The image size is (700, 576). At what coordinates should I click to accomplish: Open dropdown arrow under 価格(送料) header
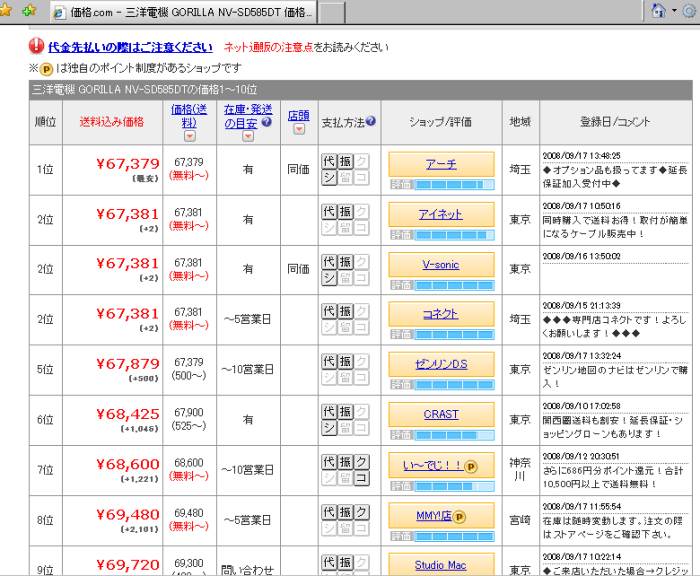coord(190,136)
